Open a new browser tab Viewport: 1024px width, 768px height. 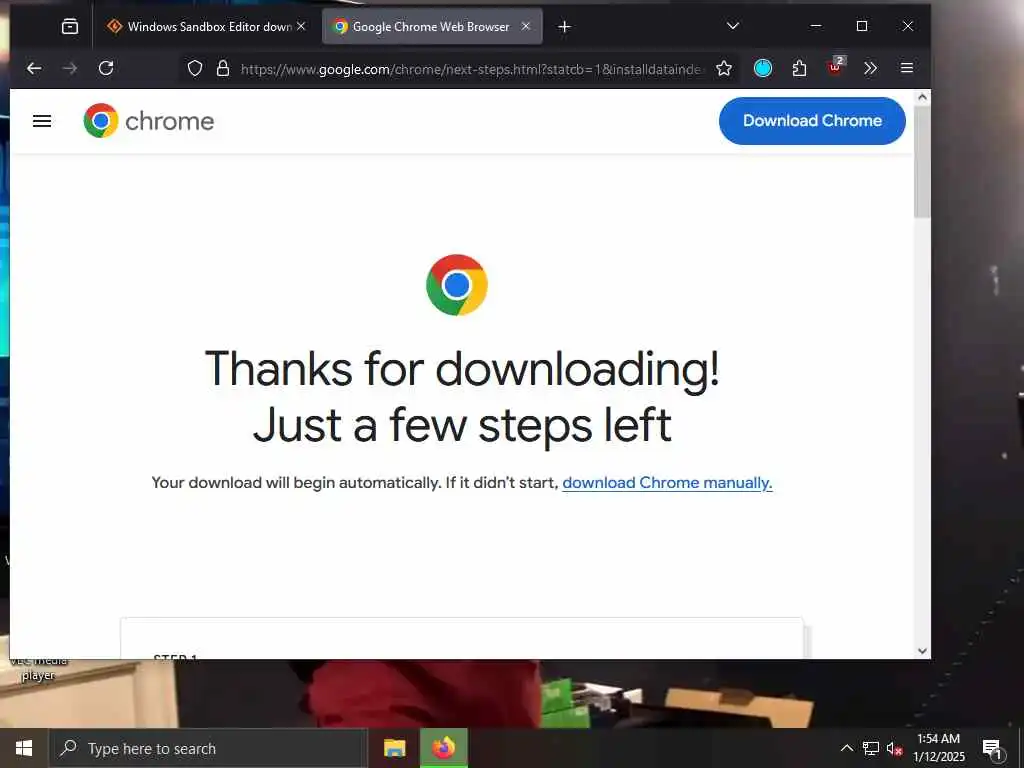coord(565,27)
